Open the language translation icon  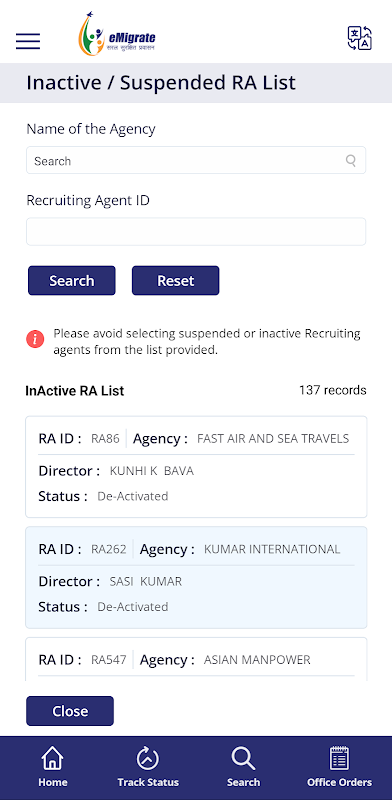click(x=359, y=39)
